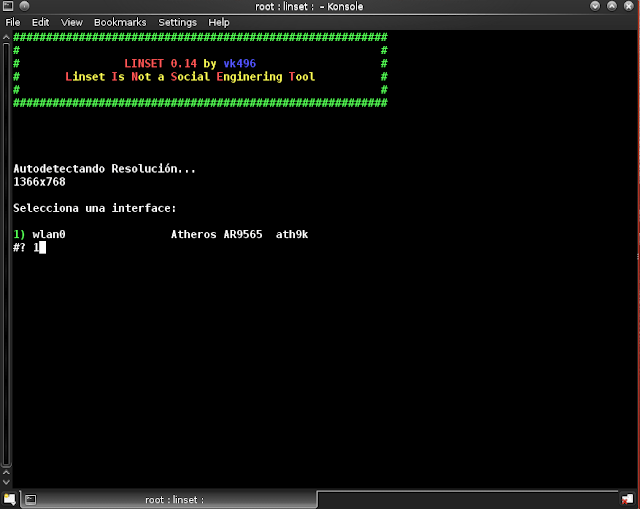The image size is (640, 509).
Task: Expand the Bookmarks menu
Action: (x=120, y=22)
